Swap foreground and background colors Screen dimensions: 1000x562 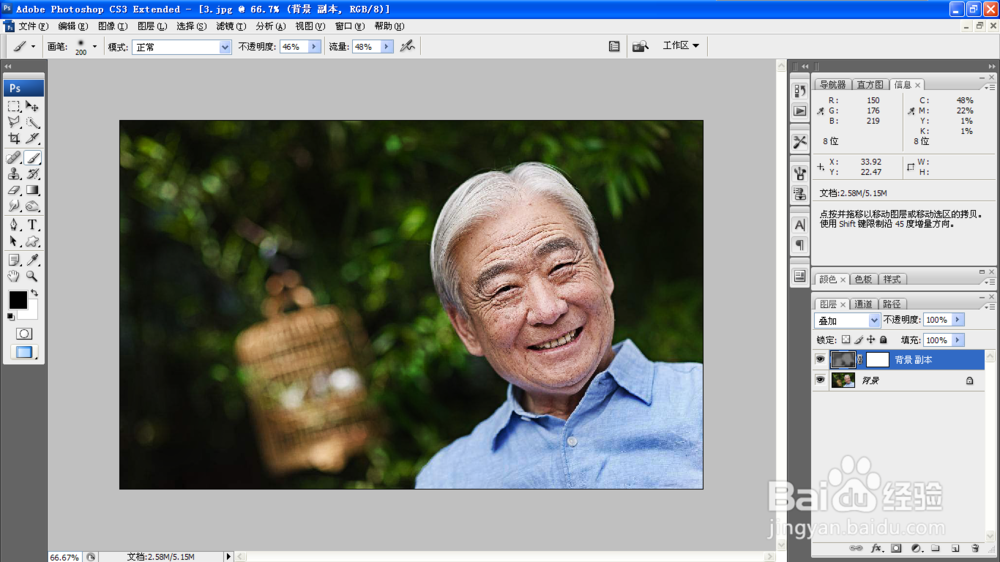click(34, 293)
